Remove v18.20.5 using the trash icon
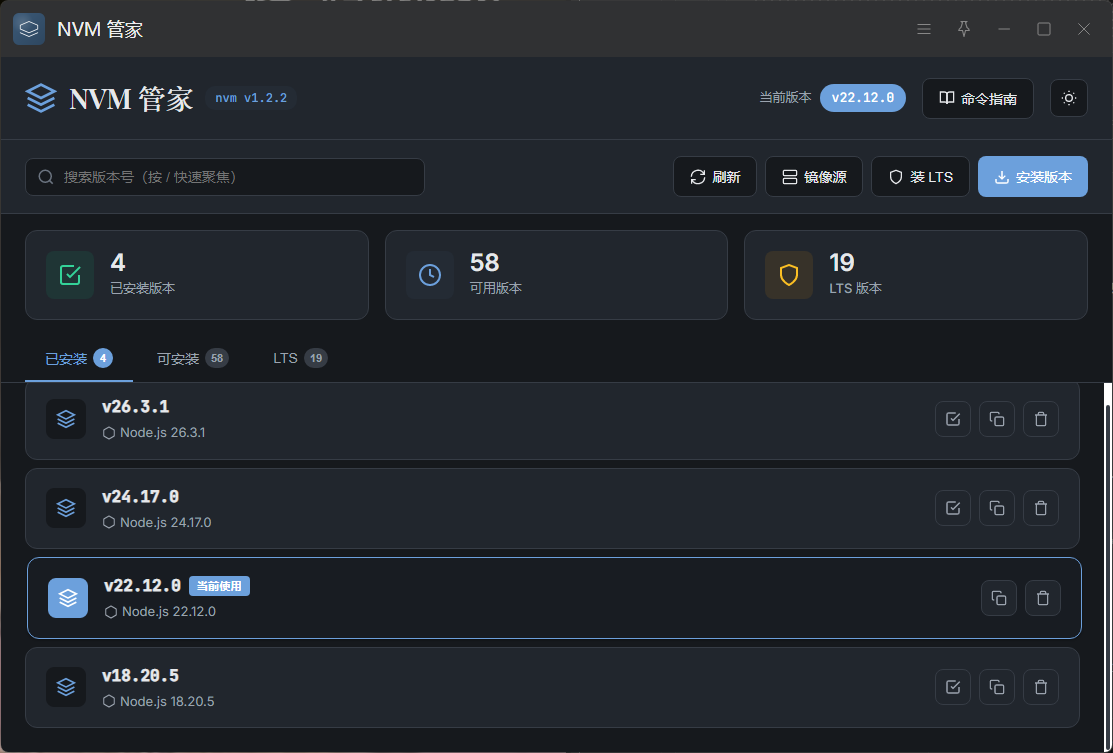Image resolution: width=1113 pixels, height=753 pixels. coord(1041,687)
